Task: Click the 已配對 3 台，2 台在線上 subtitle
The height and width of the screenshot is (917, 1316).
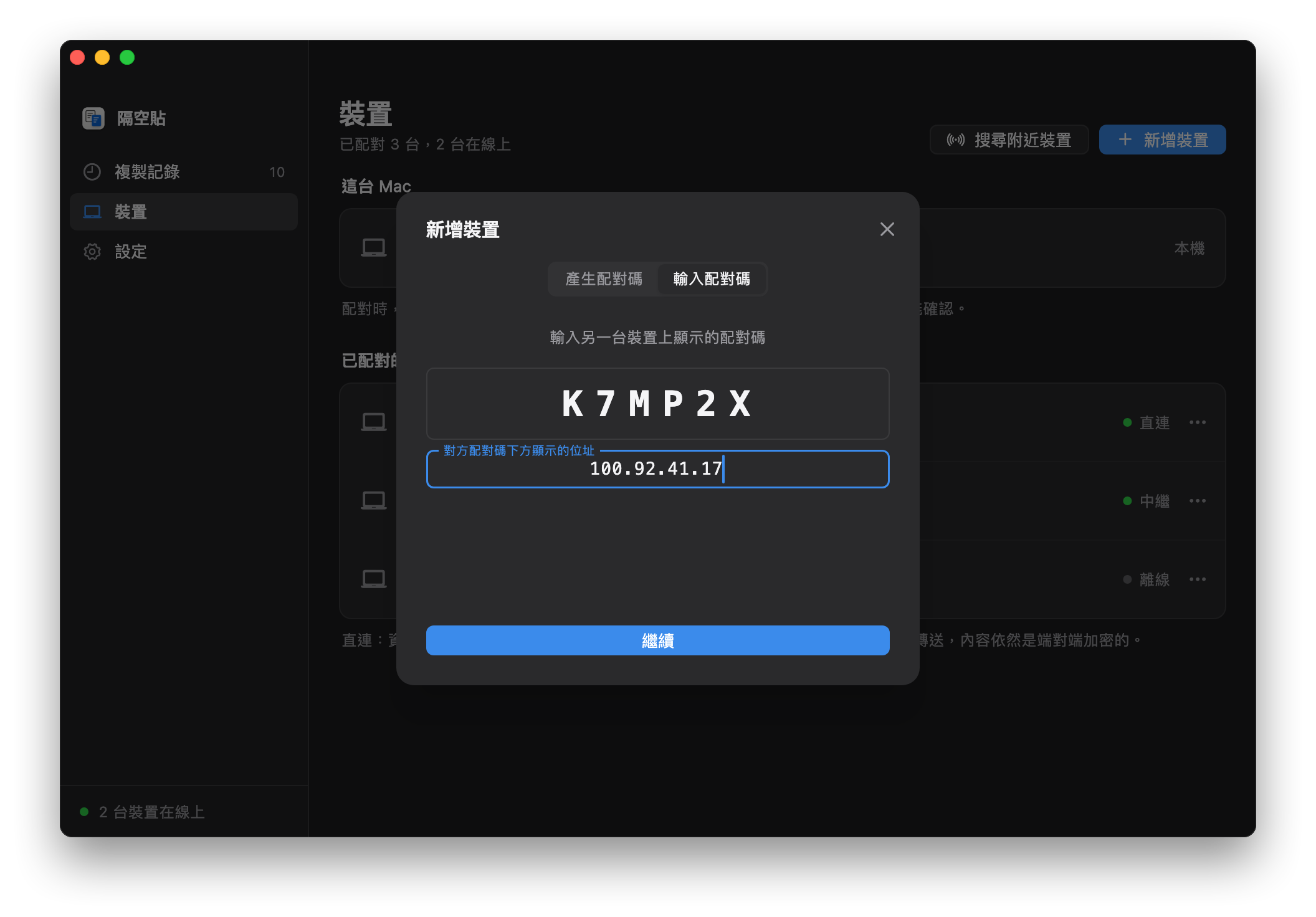Action: point(425,145)
